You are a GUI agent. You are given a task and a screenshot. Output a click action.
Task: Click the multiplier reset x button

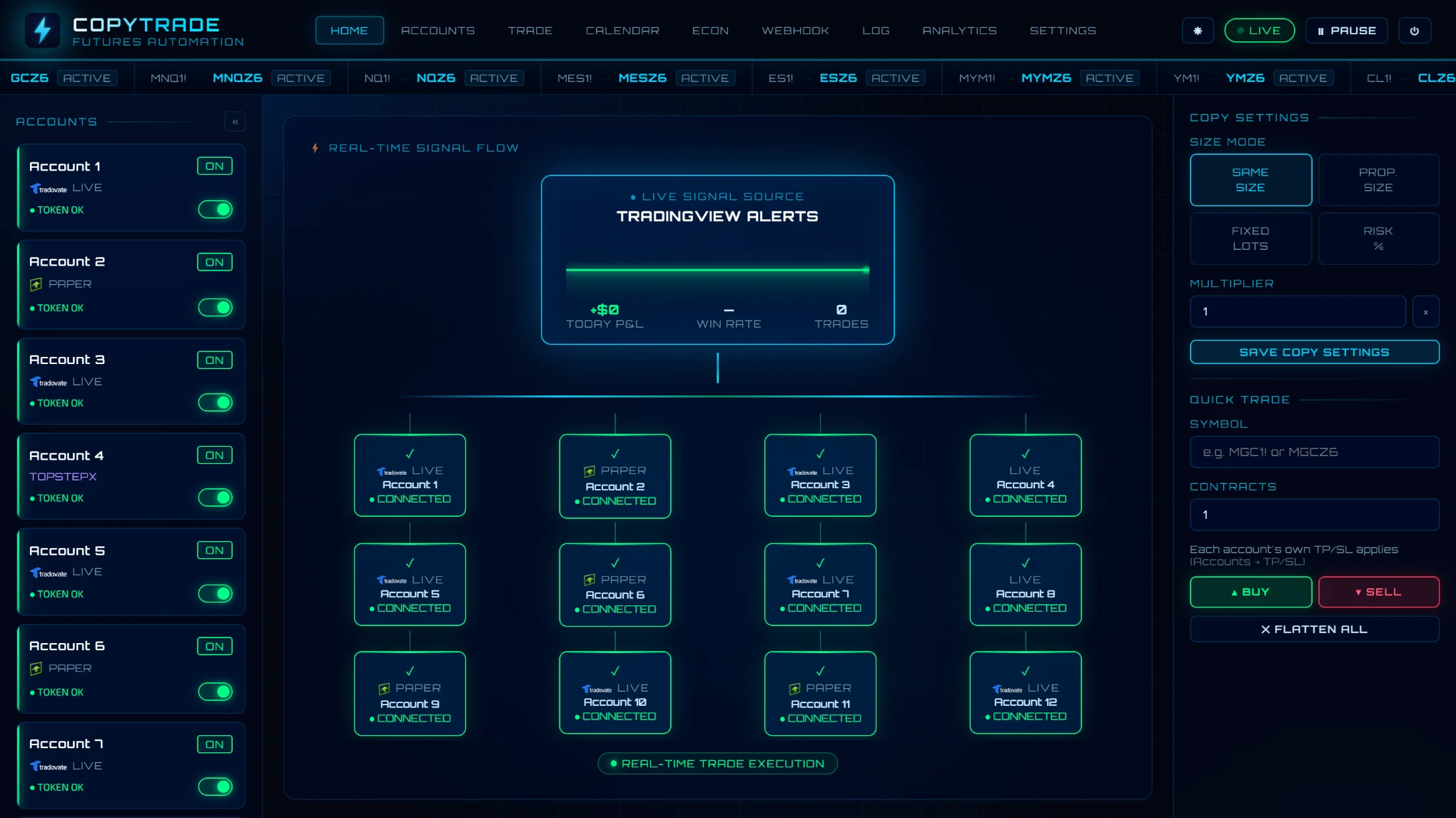pyautogui.click(x=1425, y=312)
